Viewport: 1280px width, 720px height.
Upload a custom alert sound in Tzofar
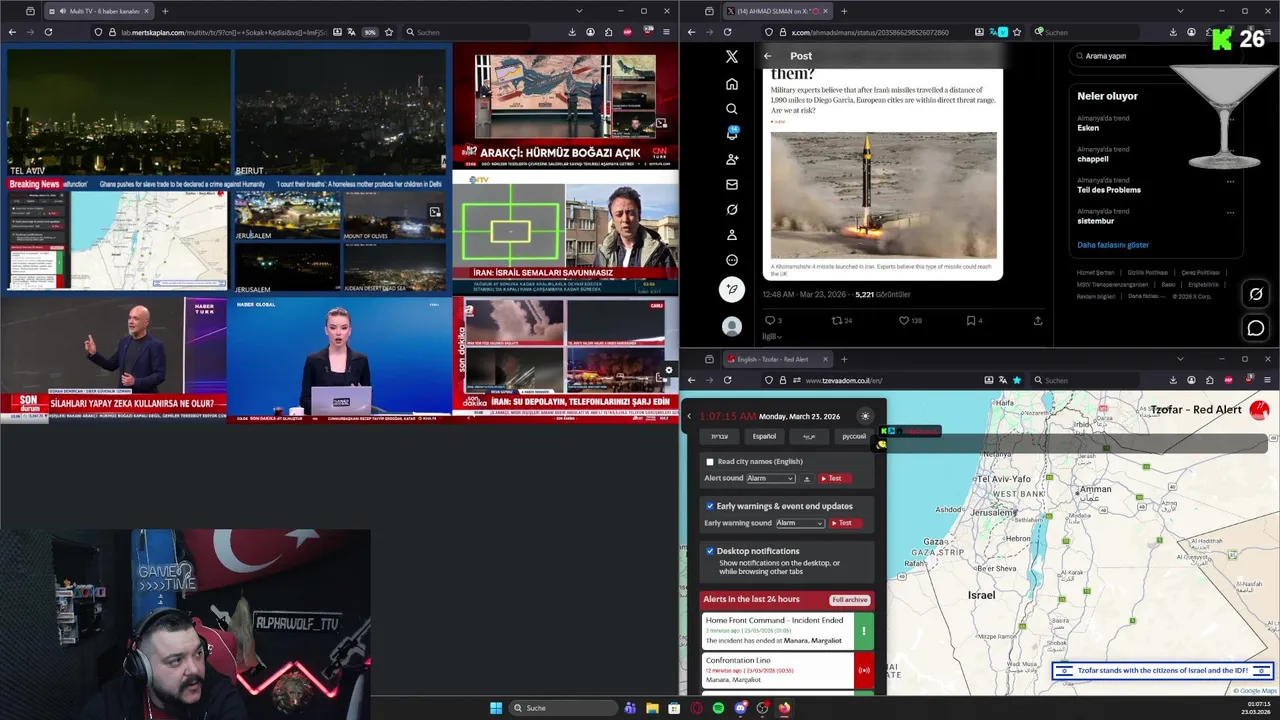(807, 479)
